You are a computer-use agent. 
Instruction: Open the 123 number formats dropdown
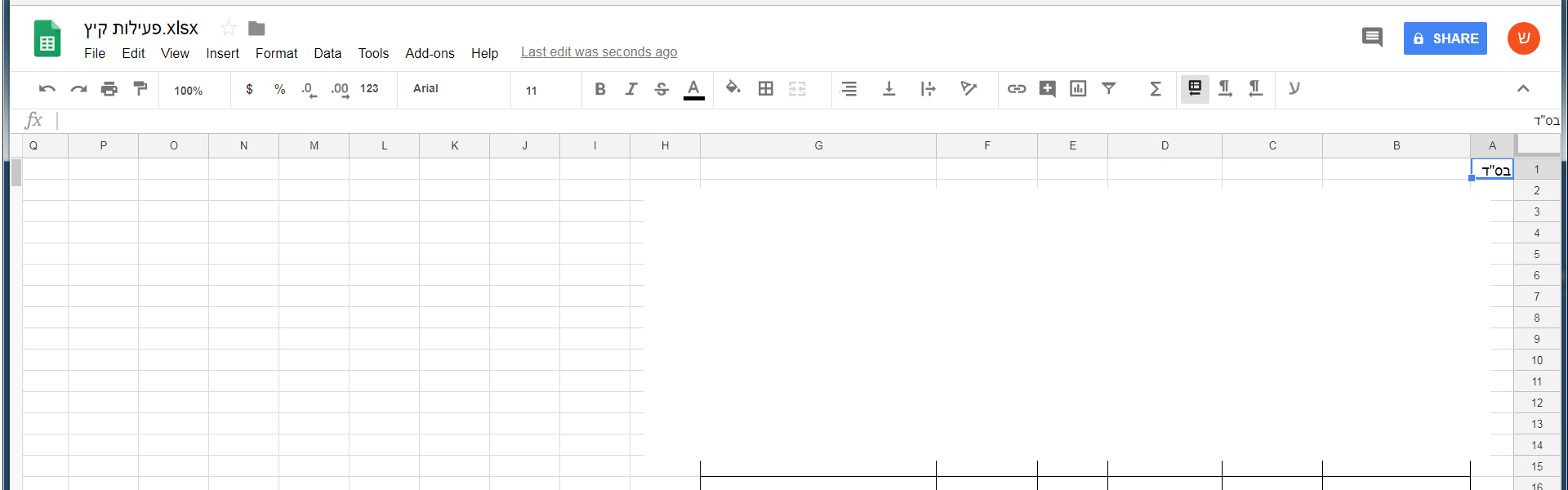(369, 88)
